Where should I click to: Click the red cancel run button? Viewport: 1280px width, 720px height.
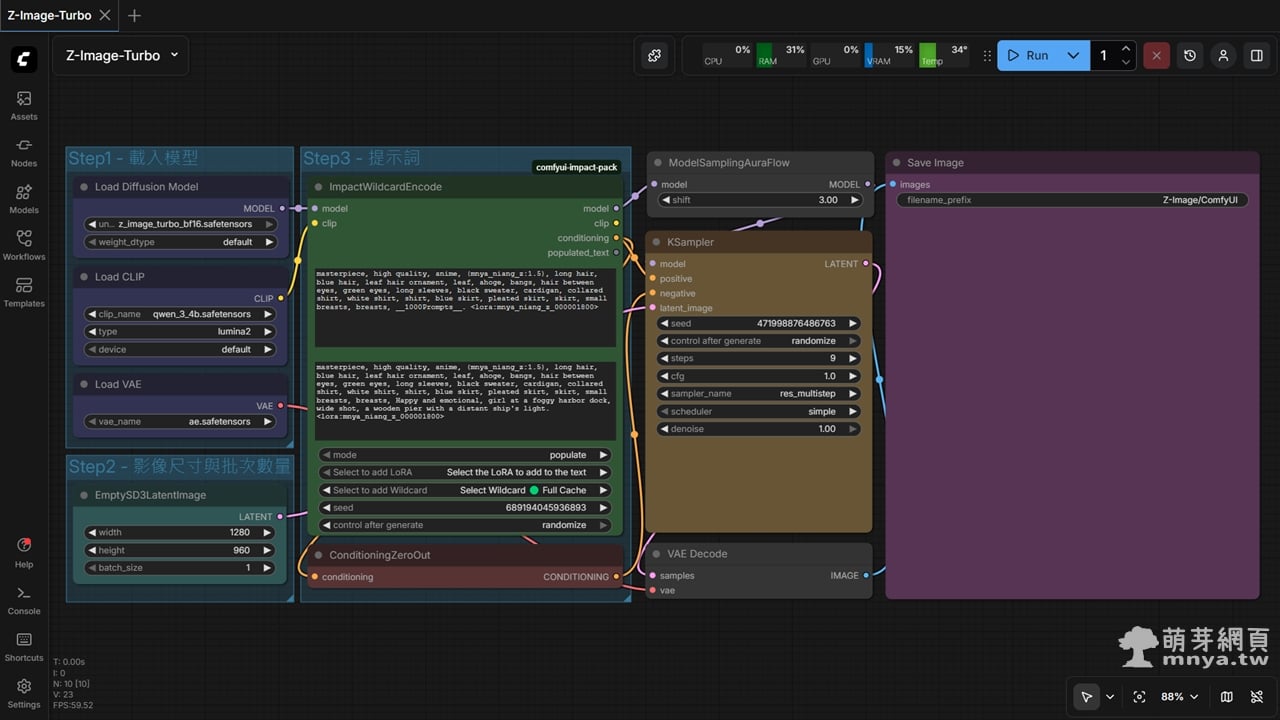tap(1156, 56)
